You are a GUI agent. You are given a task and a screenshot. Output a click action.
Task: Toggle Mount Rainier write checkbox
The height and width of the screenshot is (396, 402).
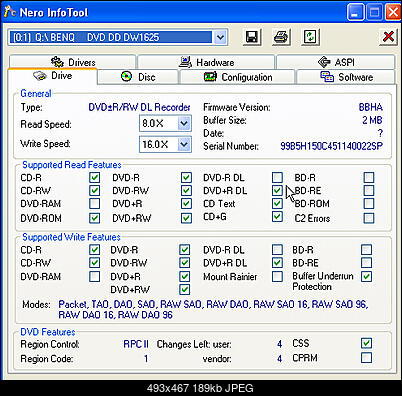[x=277, y=276]
